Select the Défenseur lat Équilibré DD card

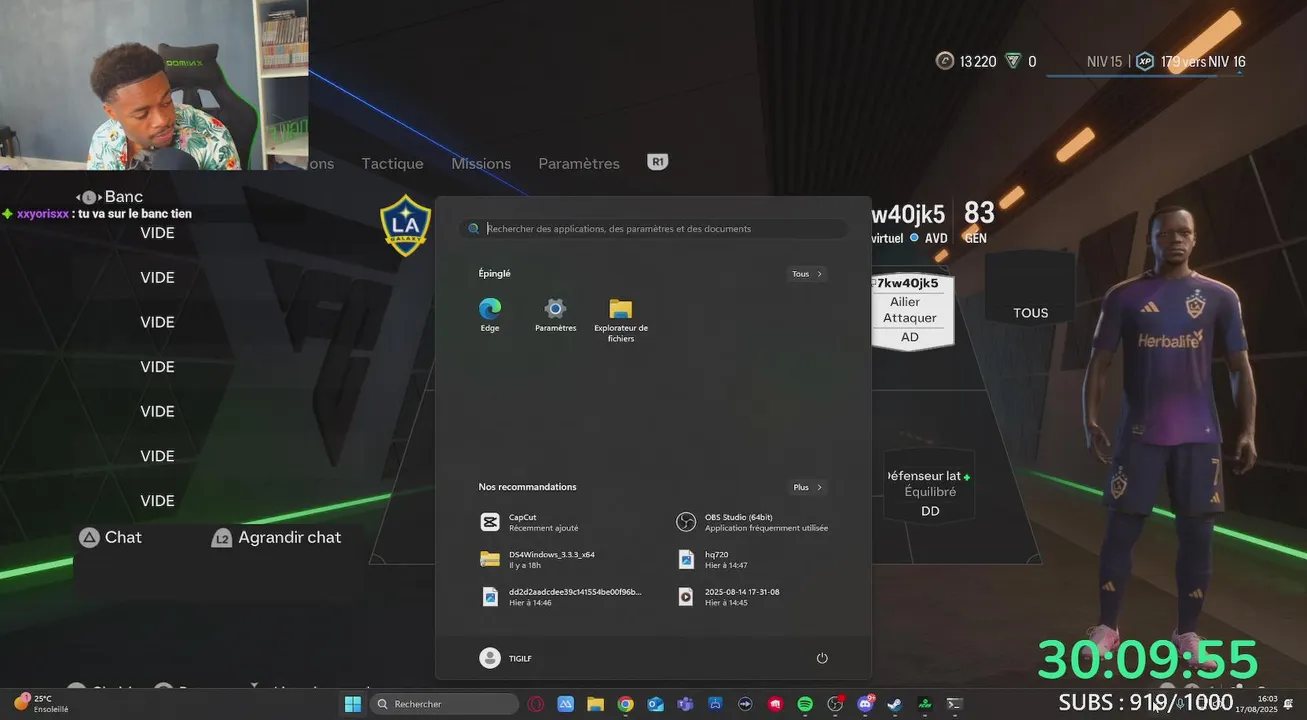pyautogui.click(x=929, y=485)
